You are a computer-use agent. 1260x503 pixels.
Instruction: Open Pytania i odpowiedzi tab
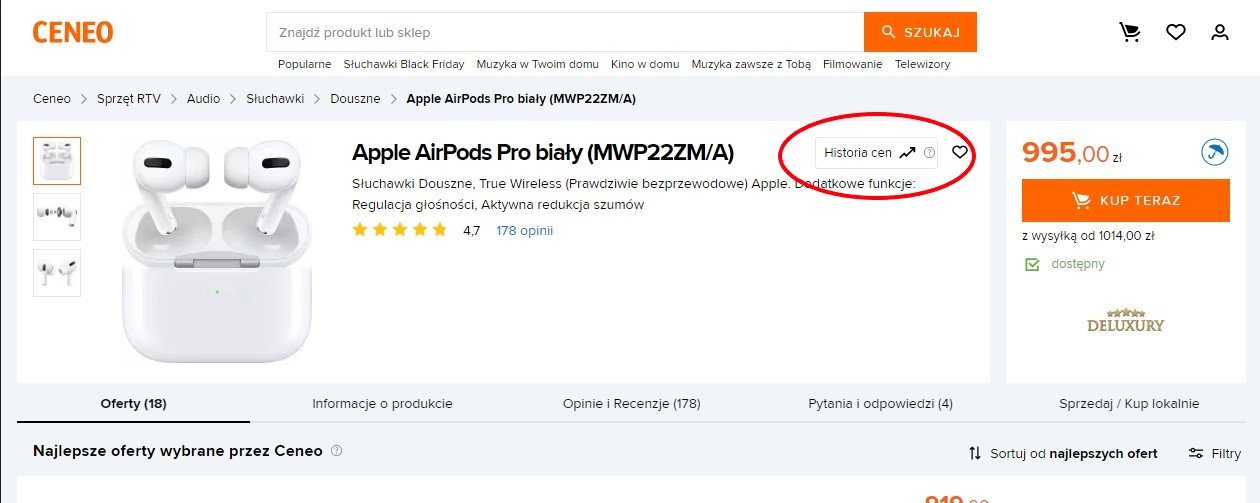(880, 404)
